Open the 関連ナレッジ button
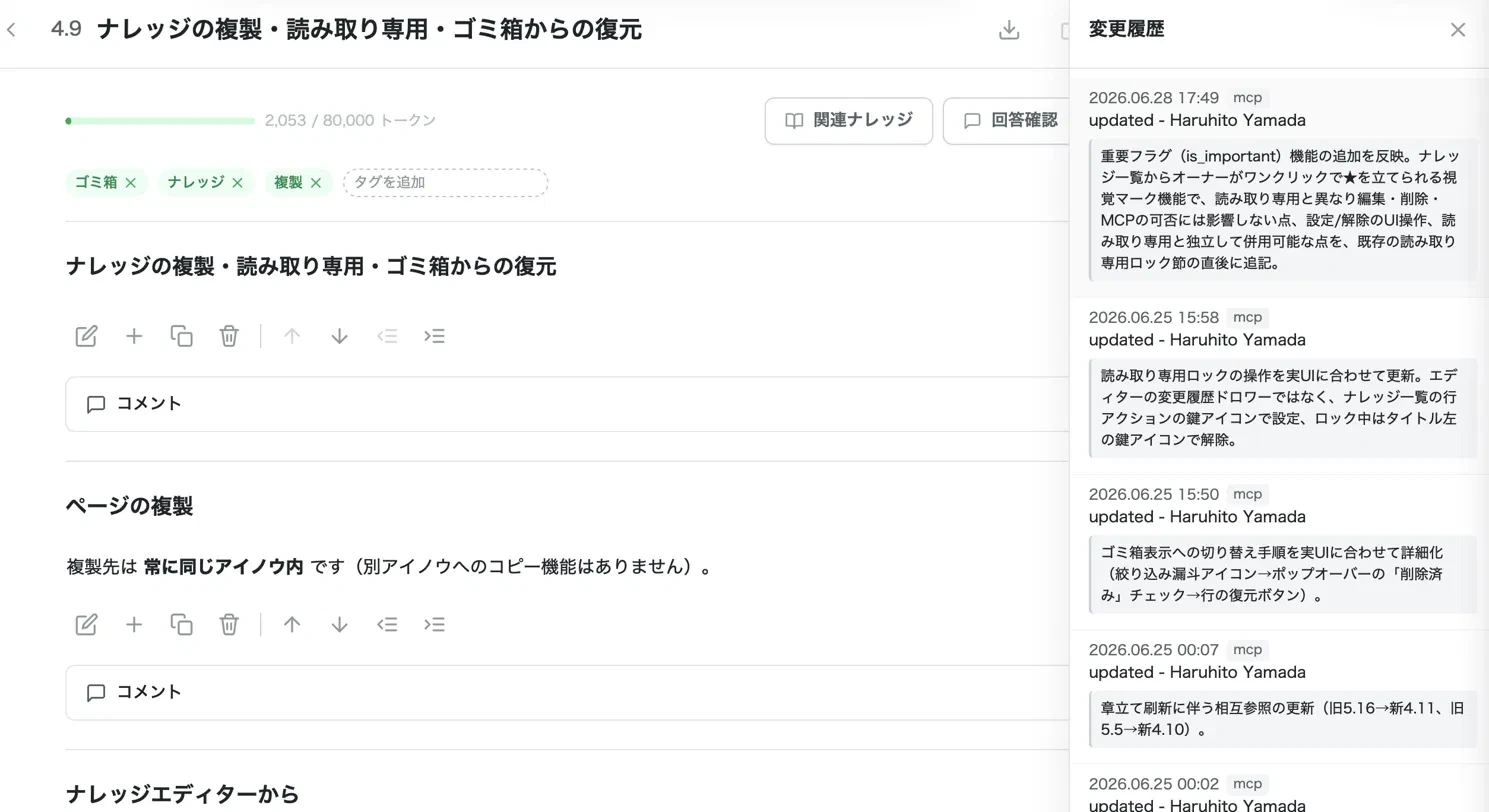1489x812 pixels. pyautogui.click(x=849, y=121)
